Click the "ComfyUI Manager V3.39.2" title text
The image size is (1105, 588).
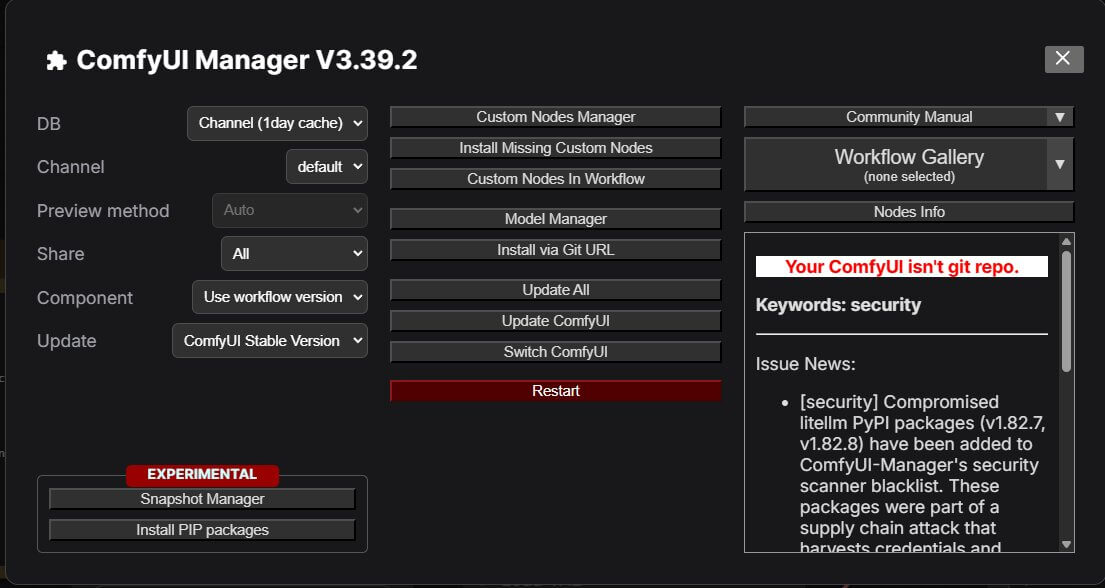click(x=247, y=60)
